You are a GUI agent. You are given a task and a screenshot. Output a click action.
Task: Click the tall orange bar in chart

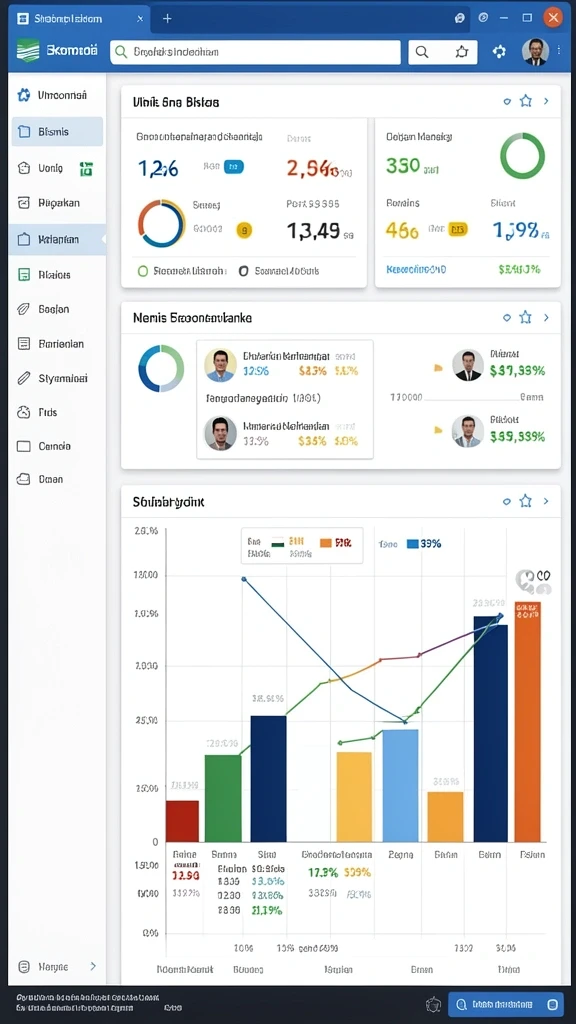click(528, 722)
